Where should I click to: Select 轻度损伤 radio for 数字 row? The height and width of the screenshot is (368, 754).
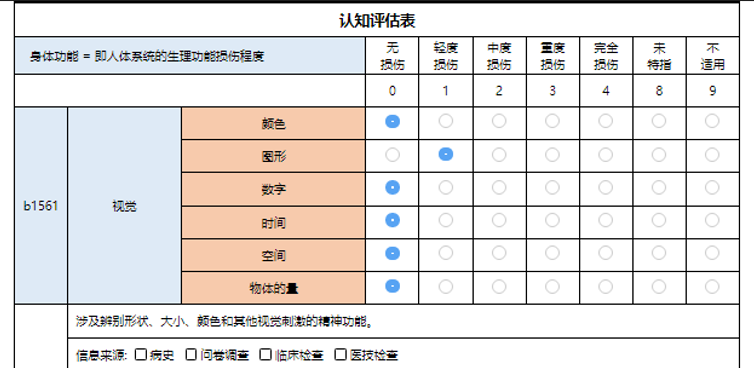[446, 187]
